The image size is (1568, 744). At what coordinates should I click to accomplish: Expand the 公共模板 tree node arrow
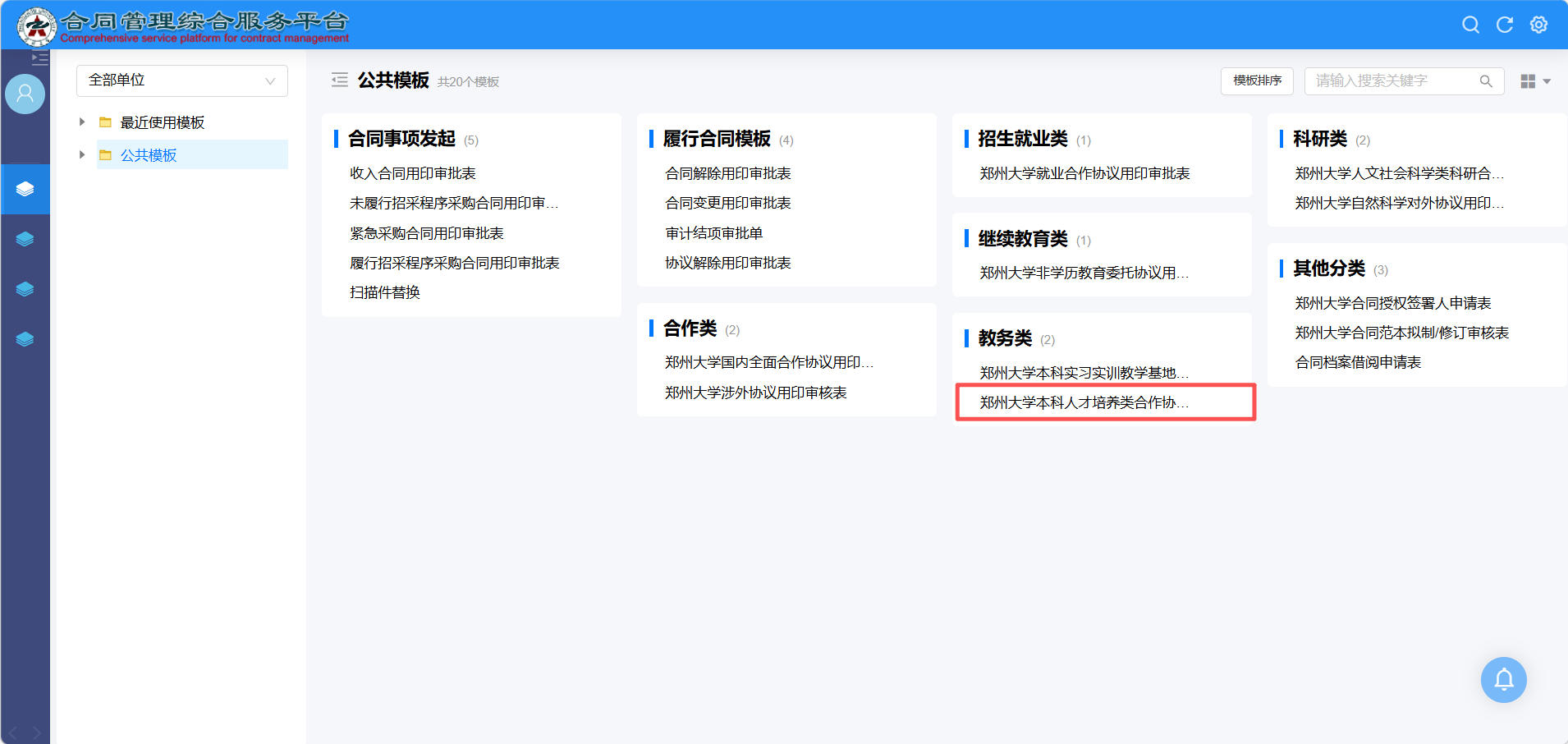click(82, 154)
